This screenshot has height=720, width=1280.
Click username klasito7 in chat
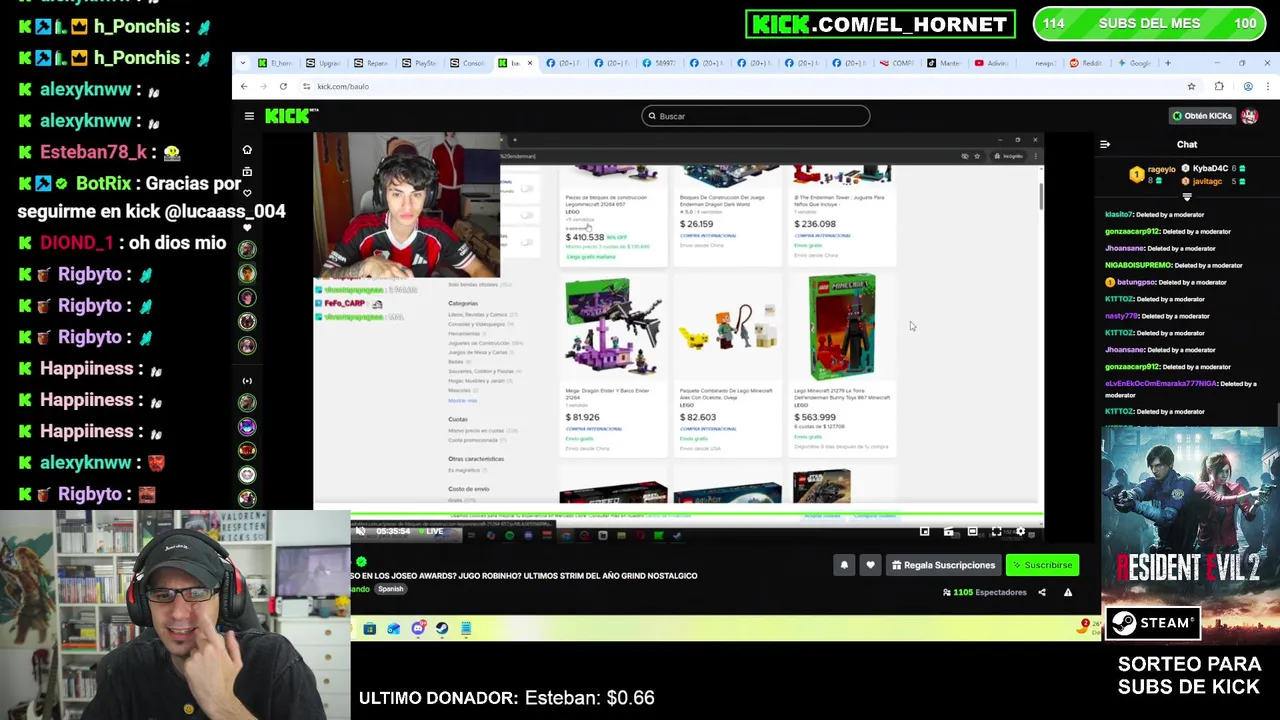[x=1119, y=215]
